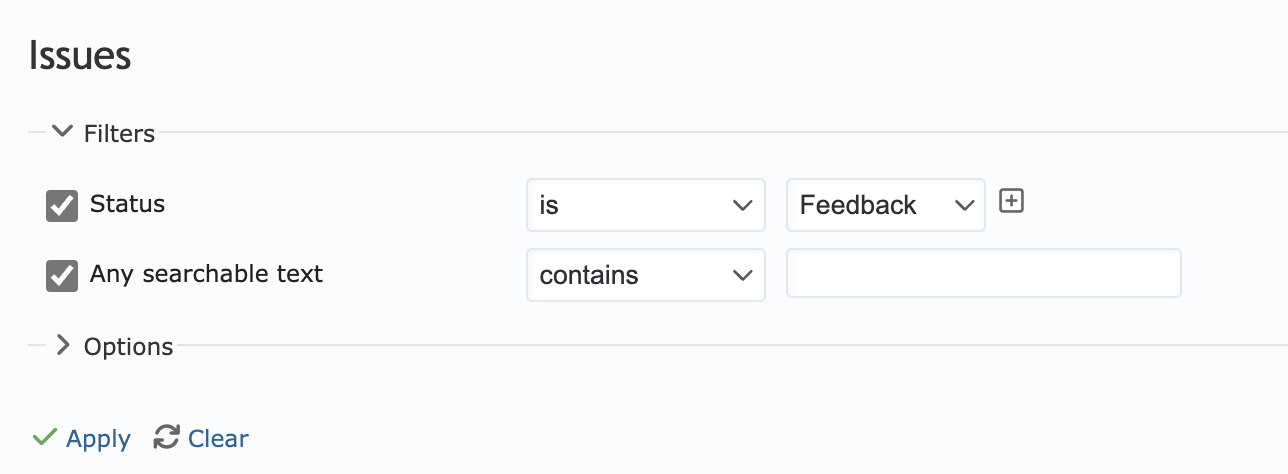Expand the Options section chevron

[62, 345]
